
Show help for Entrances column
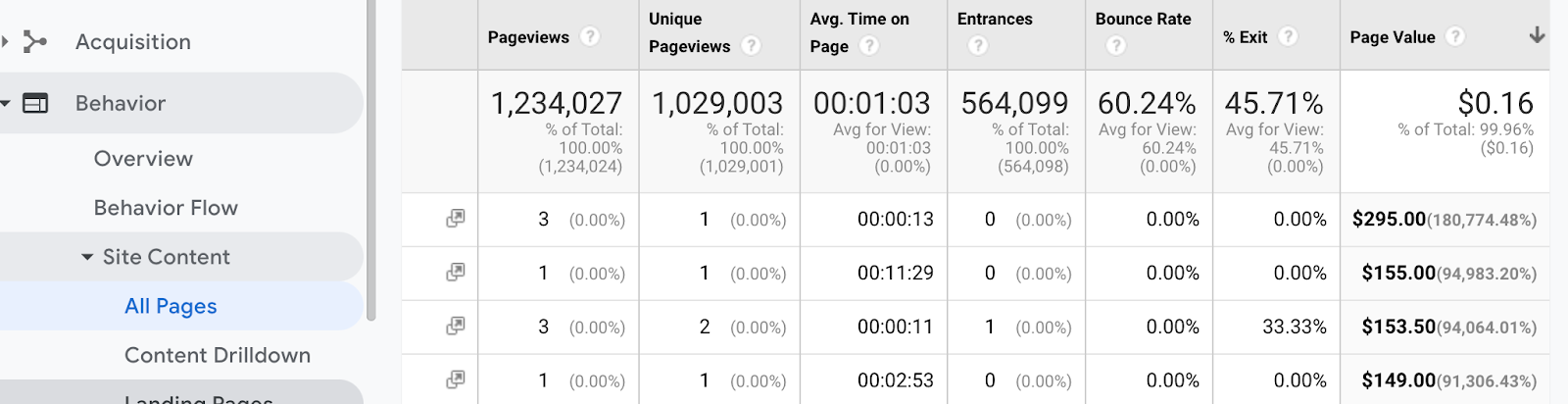pyautogui.click(x=978, y=46)
